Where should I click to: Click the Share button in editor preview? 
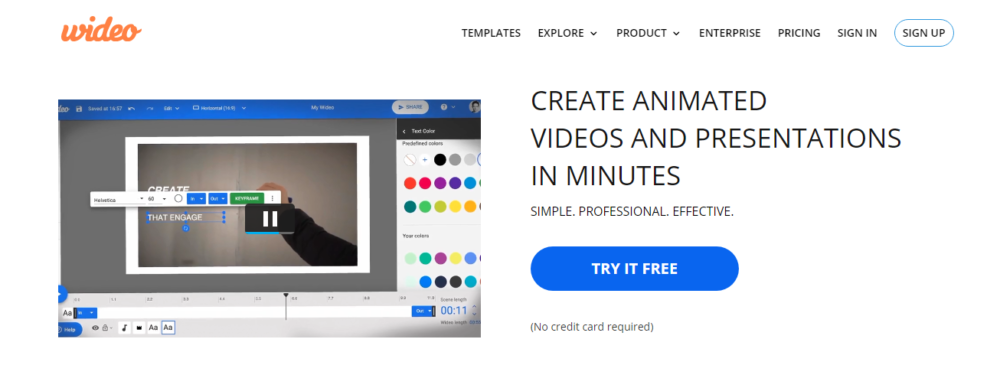410,108
